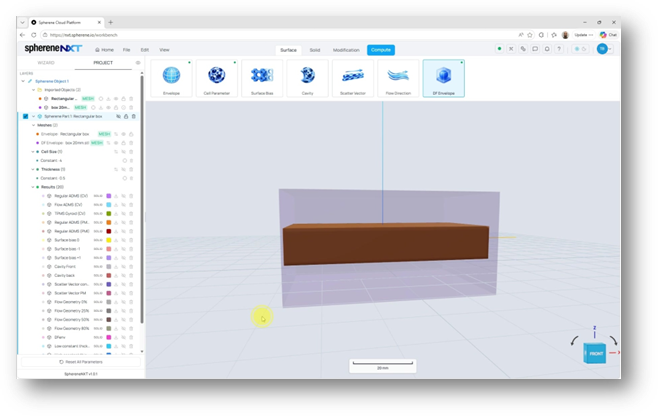Collapse the Cell Size group

click(x=33, y=152)
